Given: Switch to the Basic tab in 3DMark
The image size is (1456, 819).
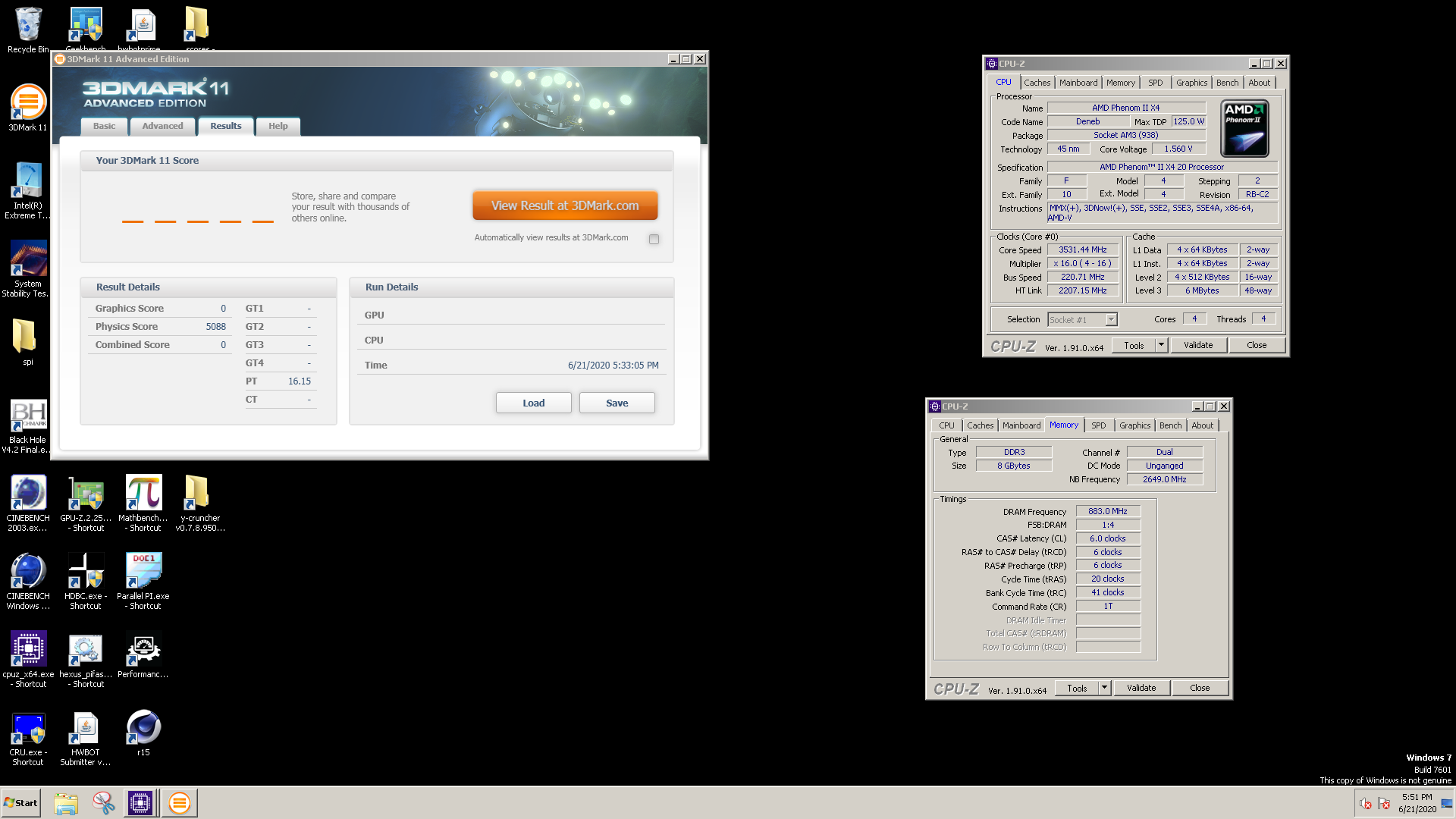Looking at the screenshot, I should [x=105, y=126].
